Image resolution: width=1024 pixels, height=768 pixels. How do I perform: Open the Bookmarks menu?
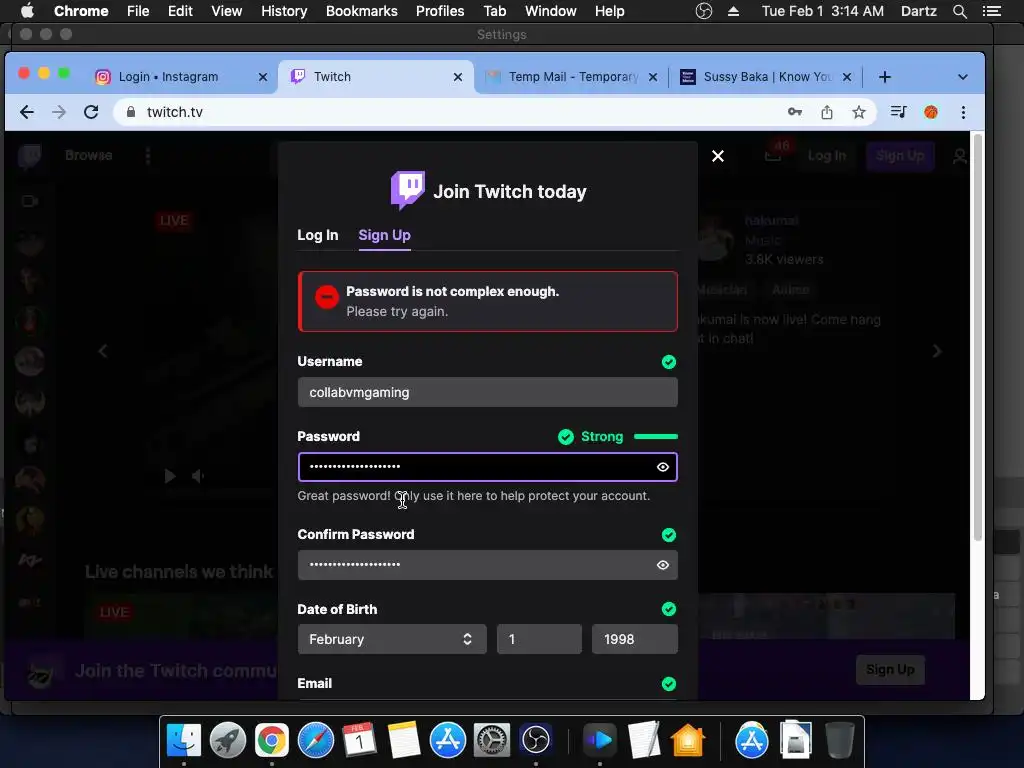362,11
